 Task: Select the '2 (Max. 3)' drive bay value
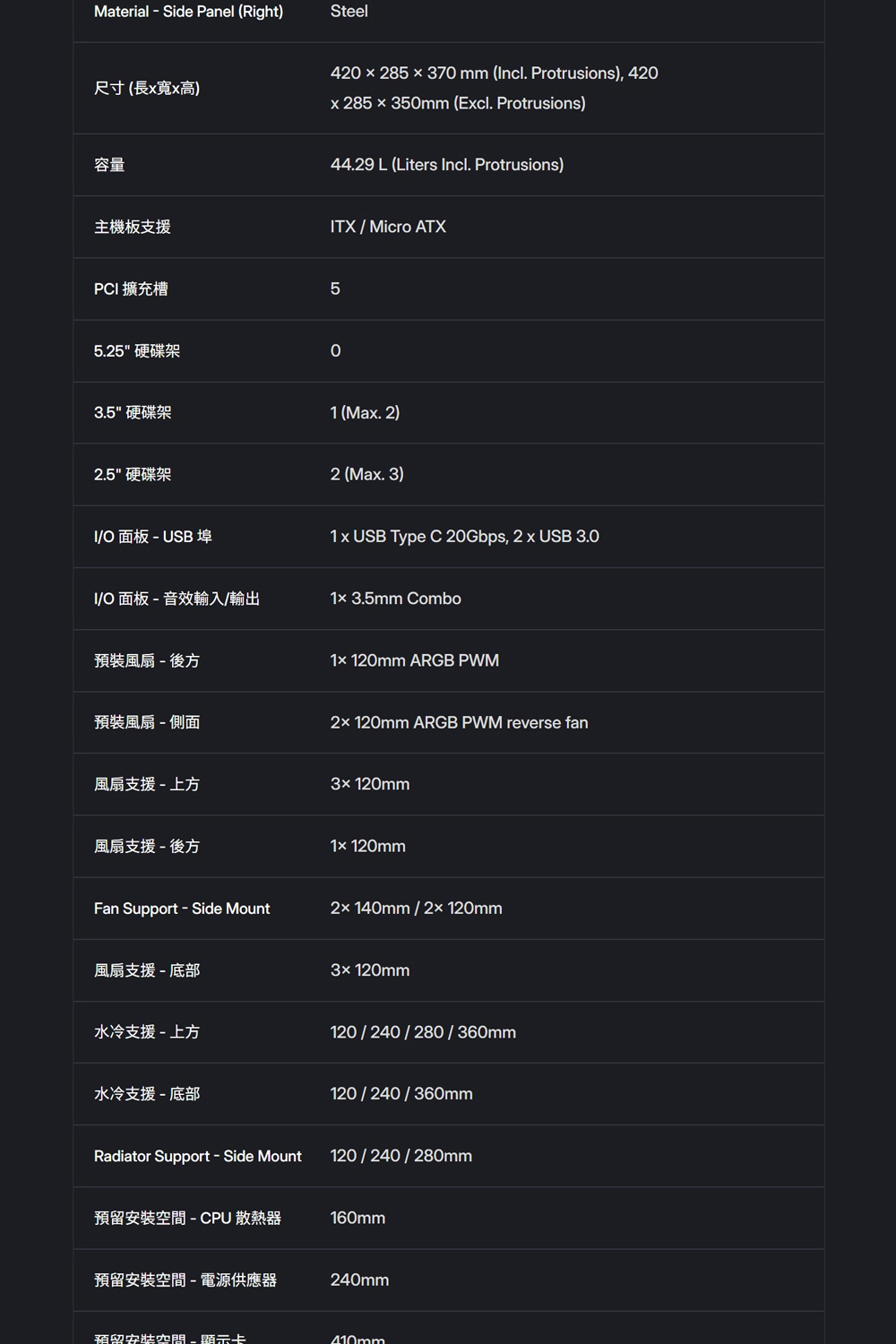point(366,474)
